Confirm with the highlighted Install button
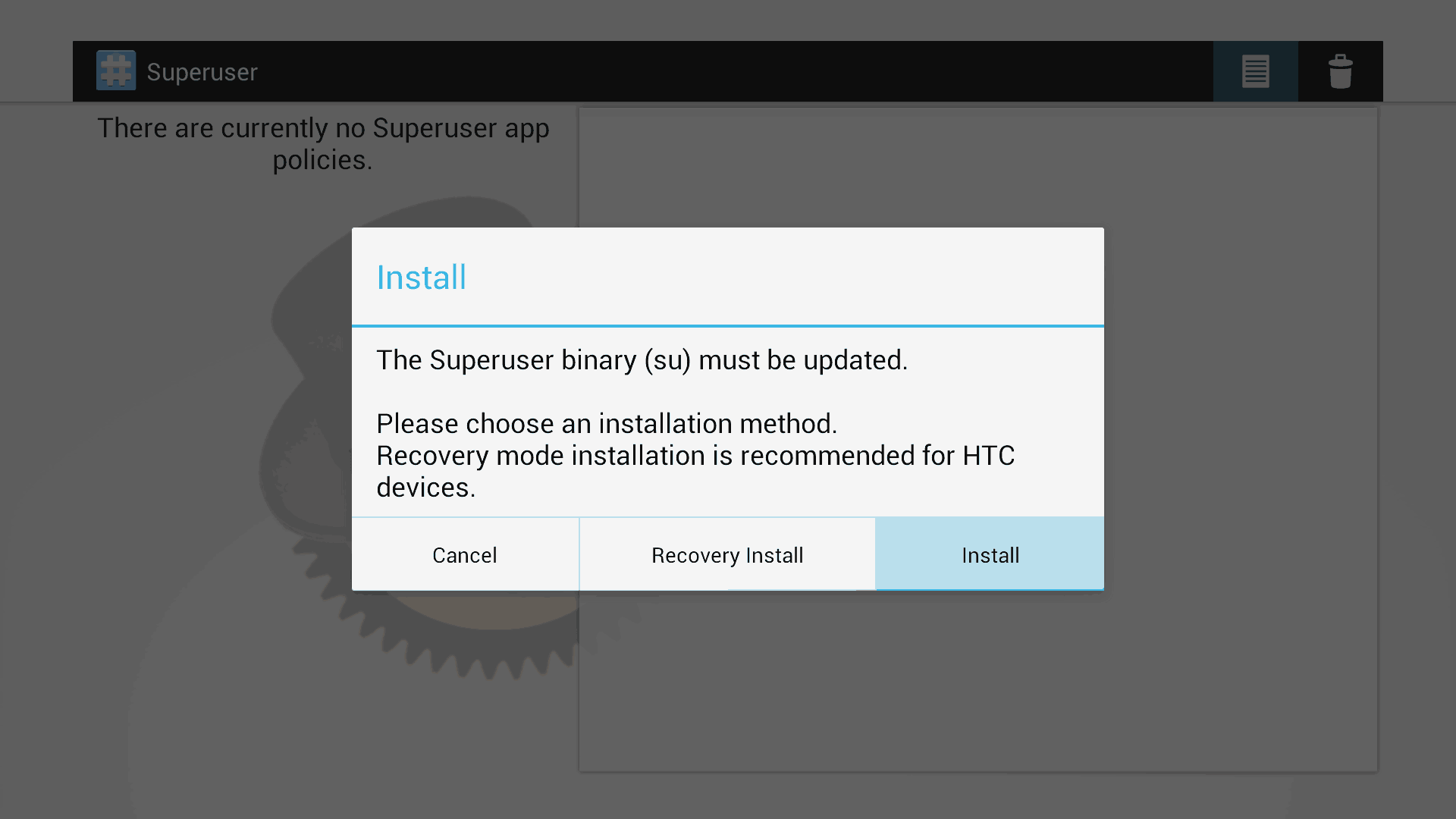 [x=990, y=554]
